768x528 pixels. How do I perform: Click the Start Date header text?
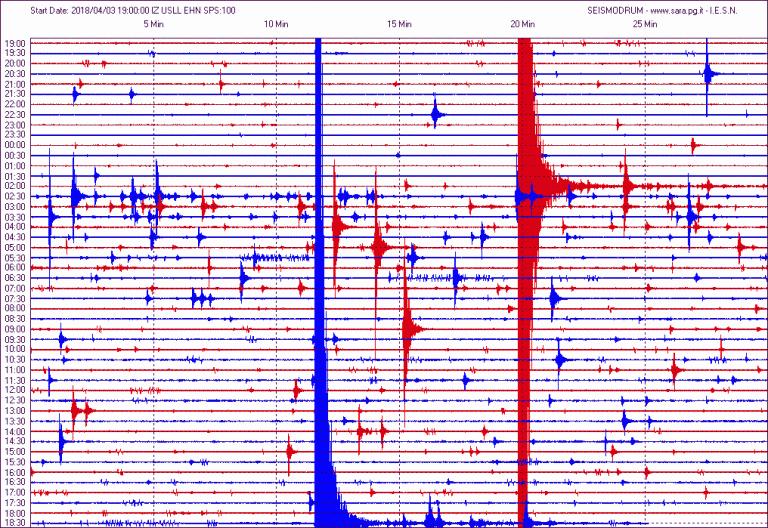133,10
